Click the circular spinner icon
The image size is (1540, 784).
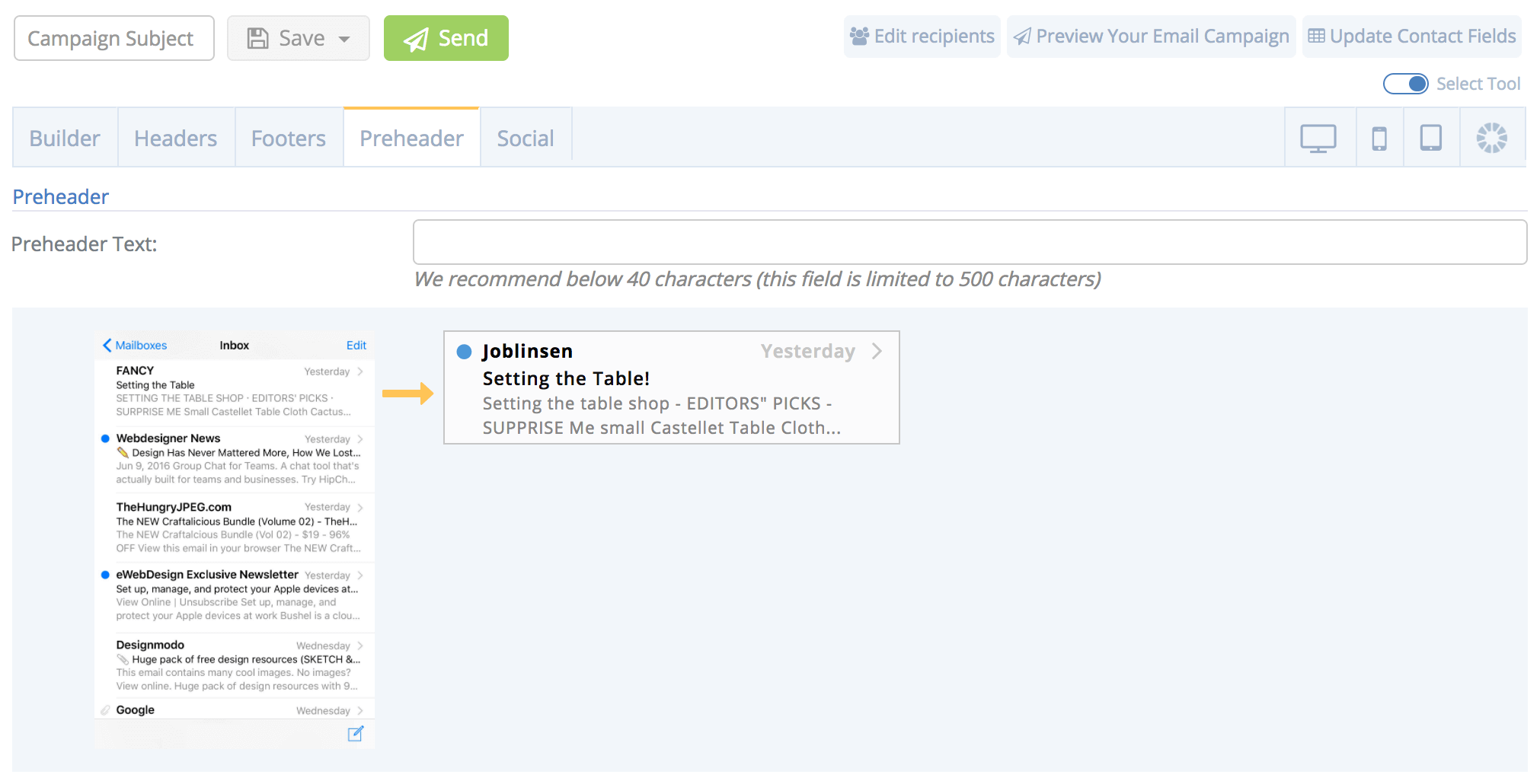point(1491,139)
